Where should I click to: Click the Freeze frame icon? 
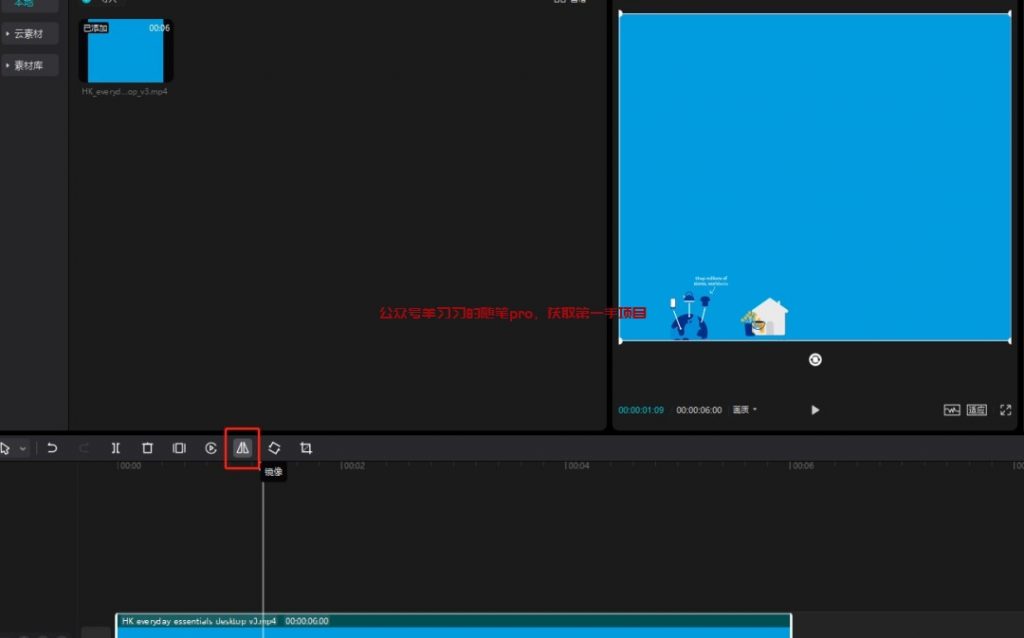click(x=179, y=448)
